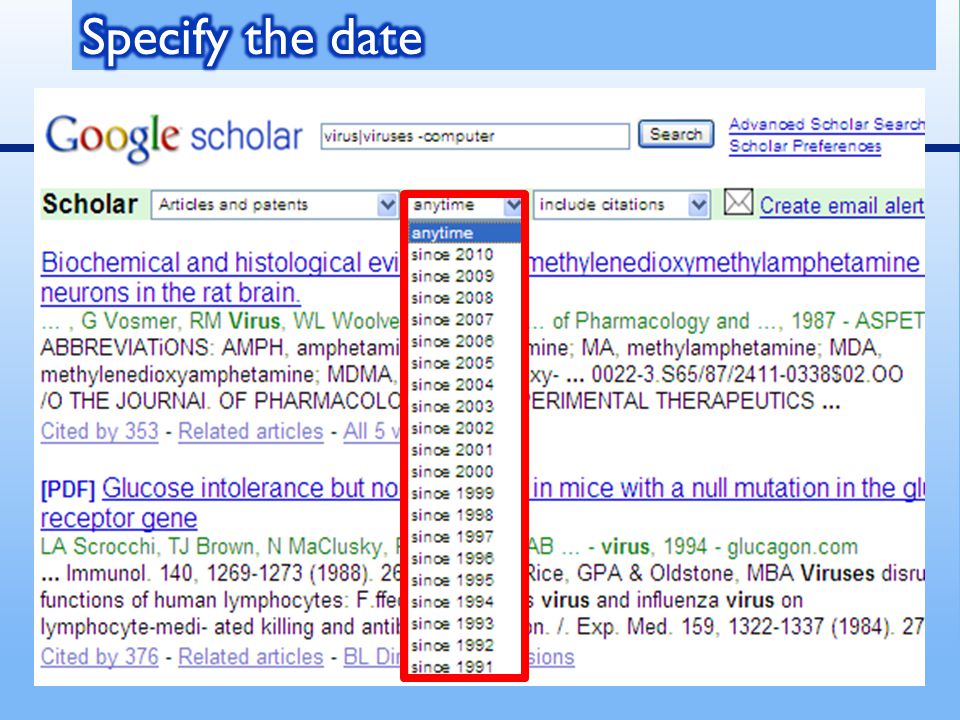The height and width of the screenshot is (720, 960).
Task: Click '1987 - ASPET' source text
Action: point(857,321)
